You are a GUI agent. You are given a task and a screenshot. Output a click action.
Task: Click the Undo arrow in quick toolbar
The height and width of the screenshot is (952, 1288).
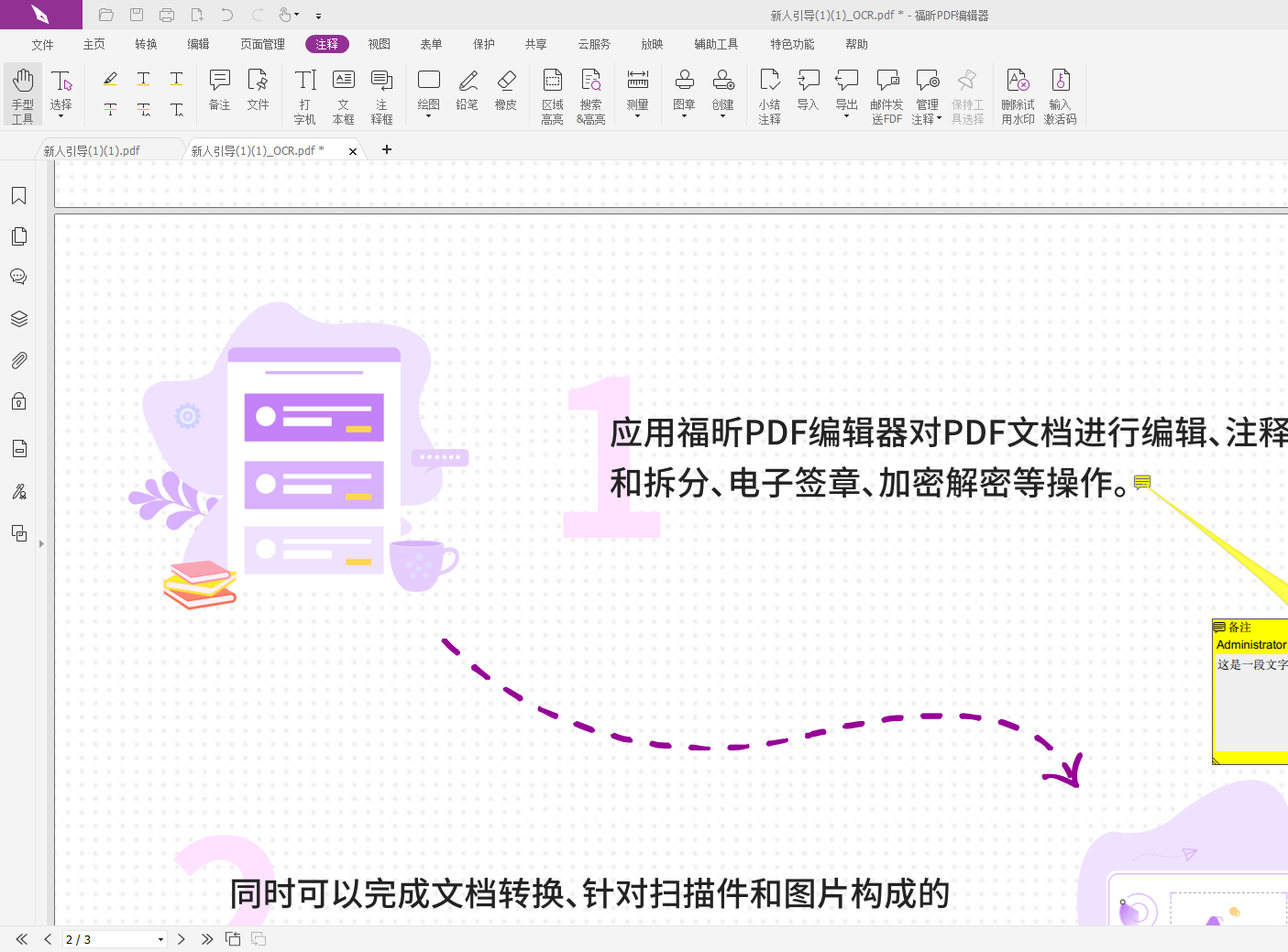coord(227,15)
